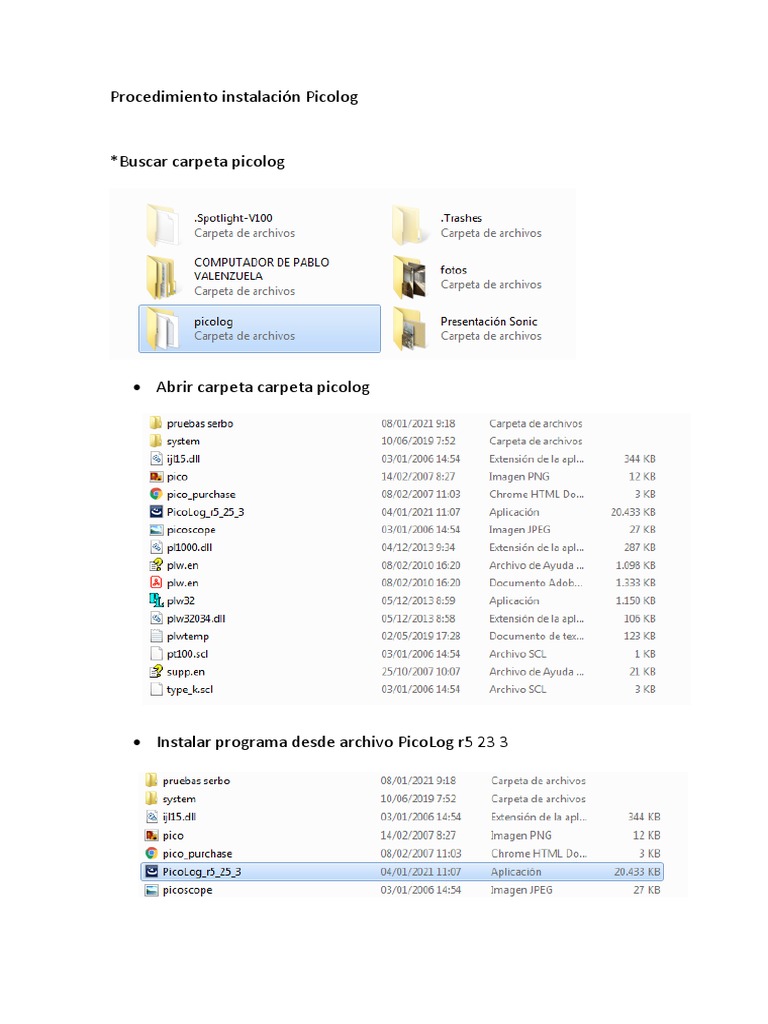Viewport: 768px width, 1024px height.
Task: Select the size value 287 KB
Action: (639, 547)
